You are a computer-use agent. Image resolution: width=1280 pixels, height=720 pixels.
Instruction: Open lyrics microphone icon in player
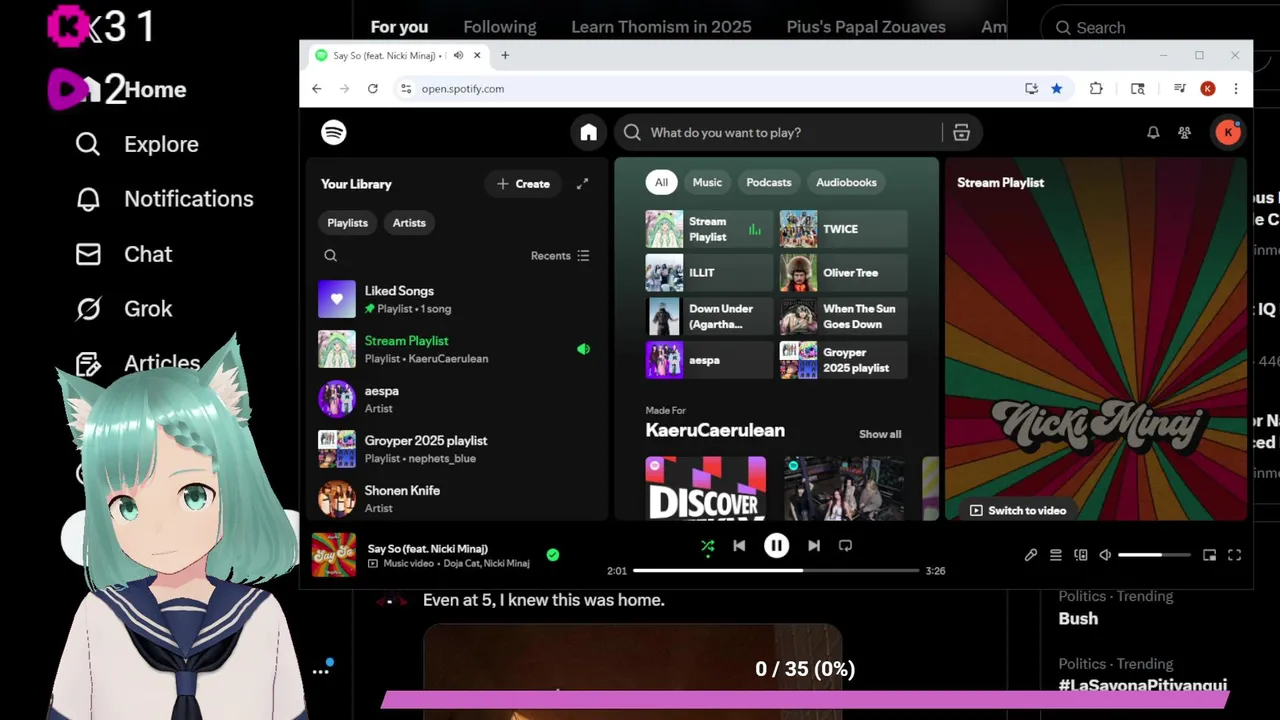(x=1031, y=555)
